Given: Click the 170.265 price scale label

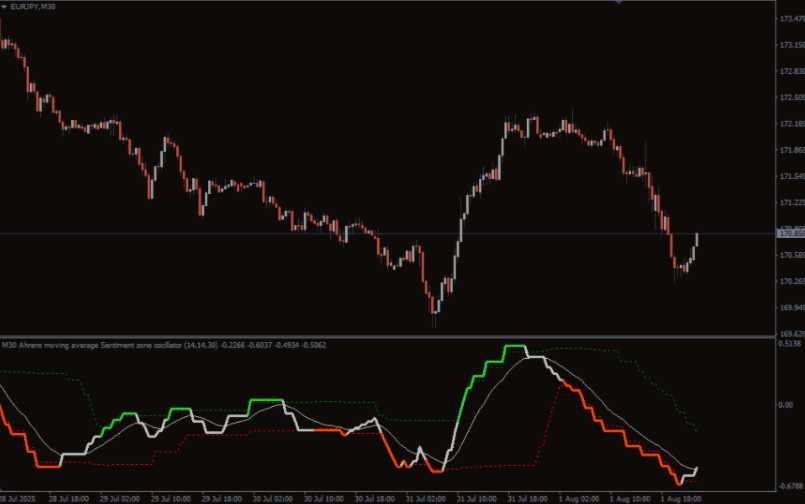Looking at the screenshot, I should coord(792,281).
